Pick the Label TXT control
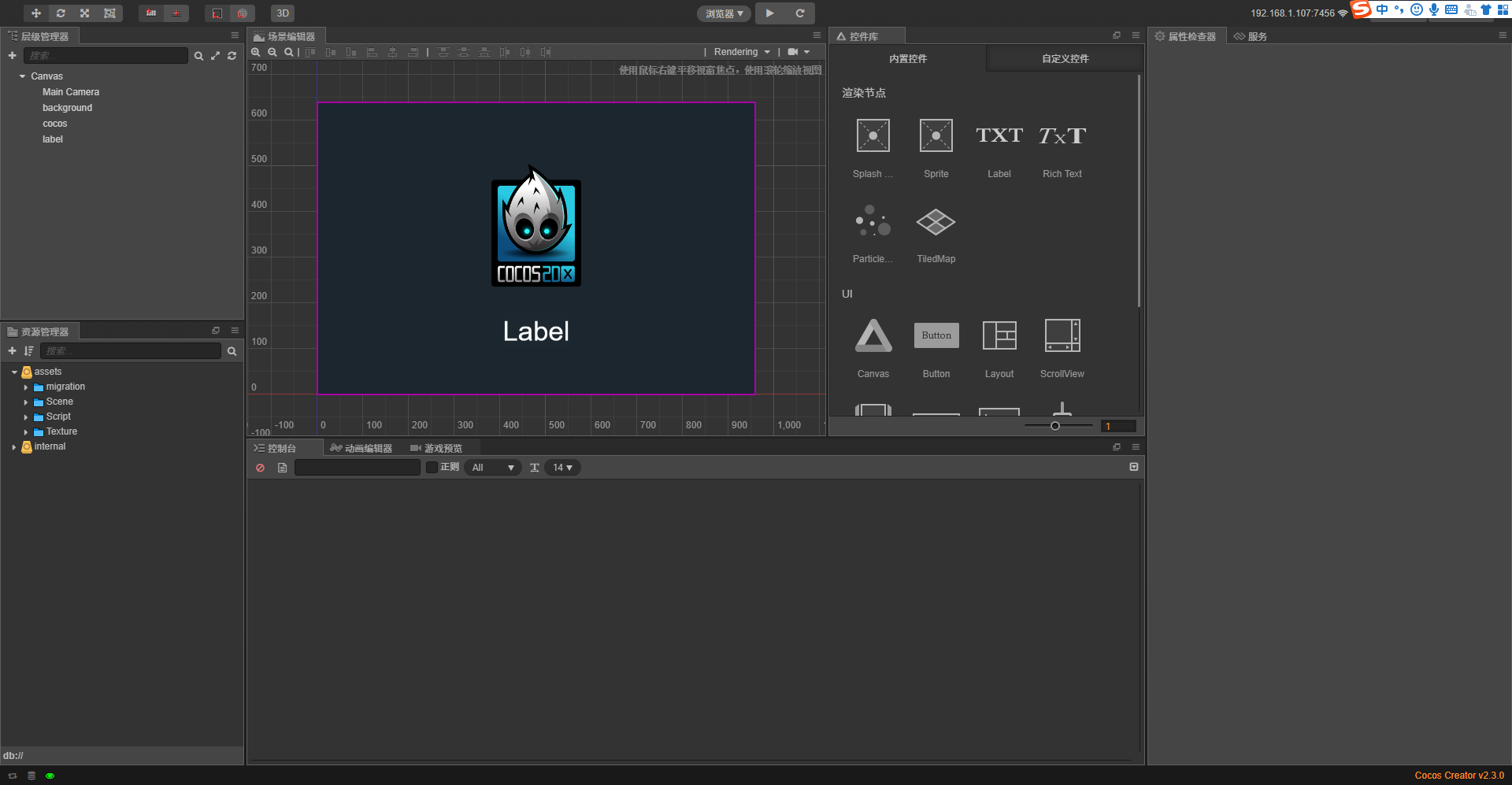 (x=999, y=148)
